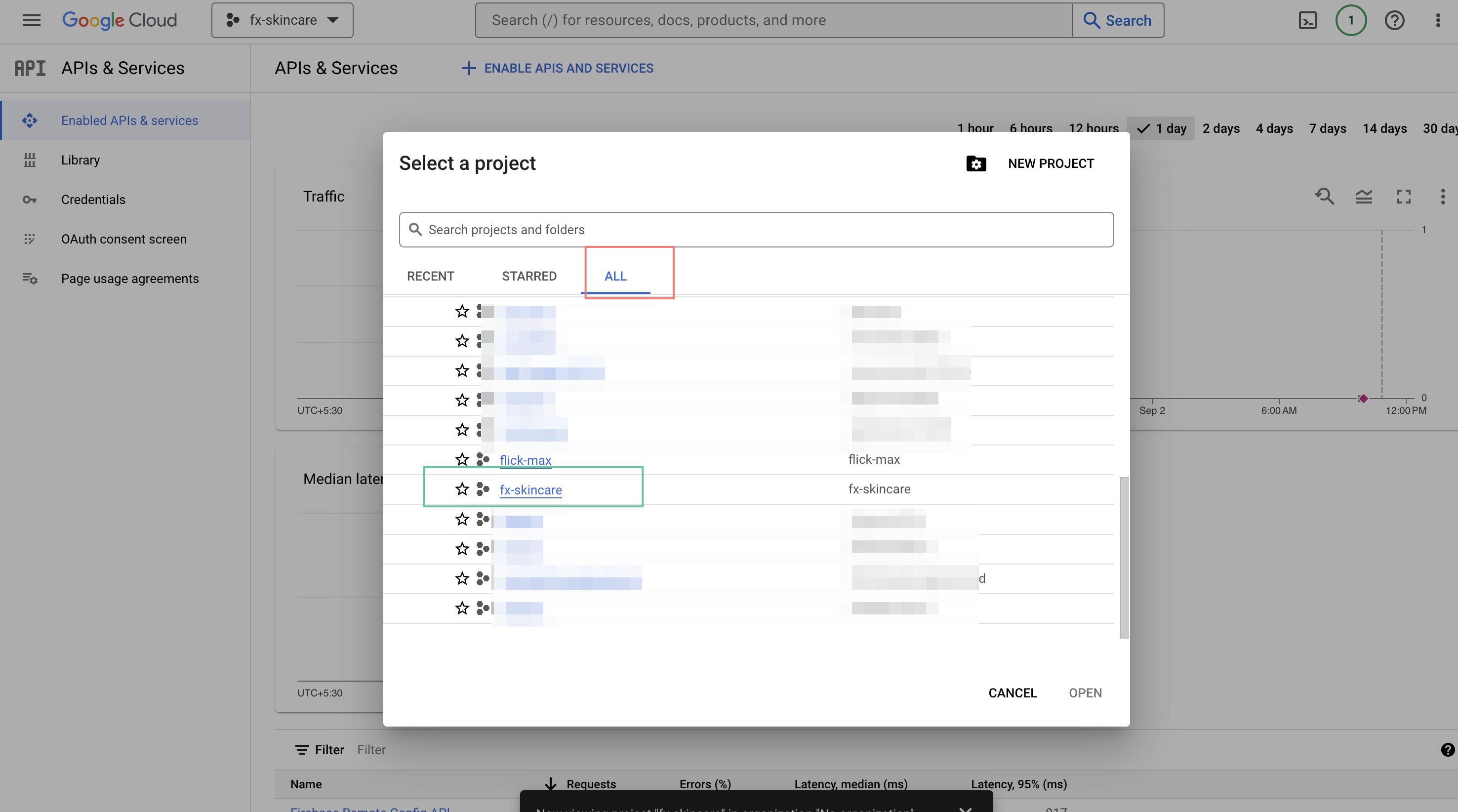Click the Name column header
Image resolution: width=1458 pixels, height=812 pixels.
306,784
